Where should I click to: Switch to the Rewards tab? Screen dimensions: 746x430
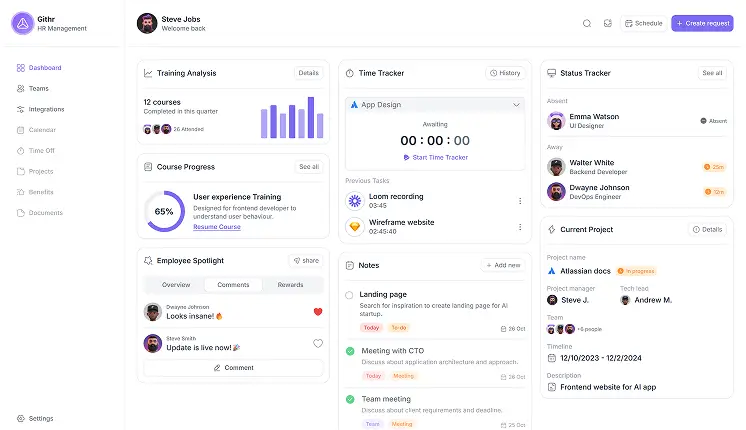click(290, 285)
